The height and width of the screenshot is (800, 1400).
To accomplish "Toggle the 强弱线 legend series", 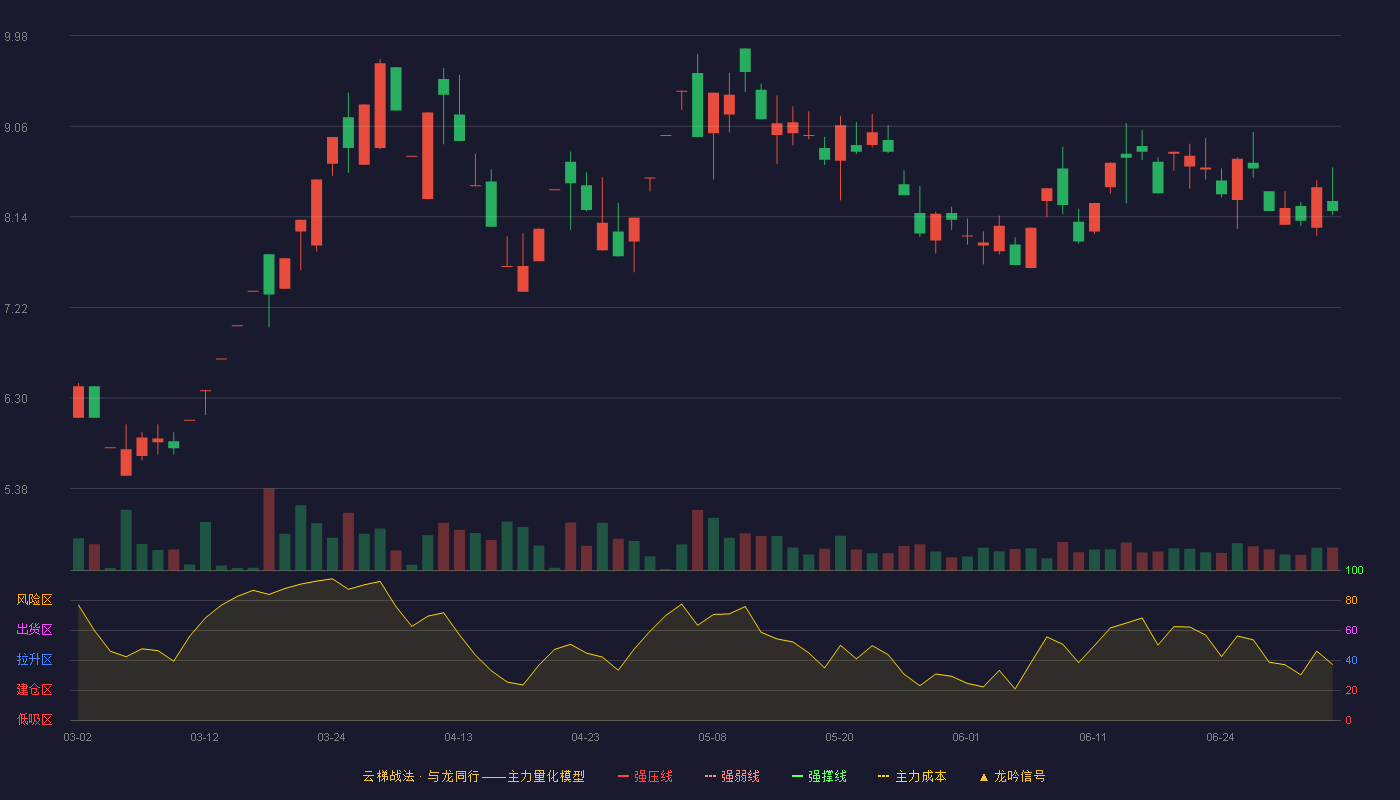I will coord(732,776).
